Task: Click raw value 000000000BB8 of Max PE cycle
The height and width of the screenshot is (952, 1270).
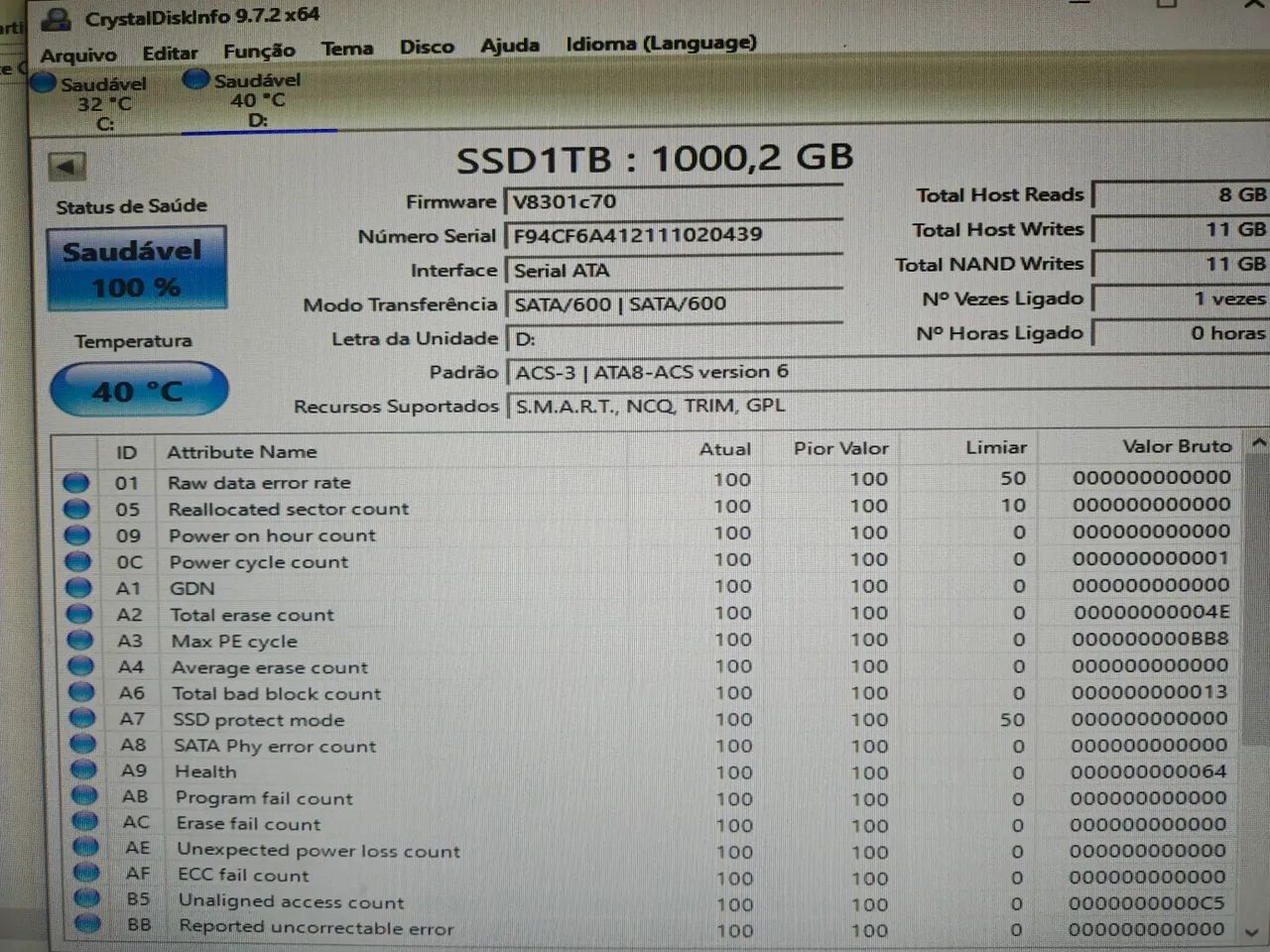Action: tap(1150, 639)
